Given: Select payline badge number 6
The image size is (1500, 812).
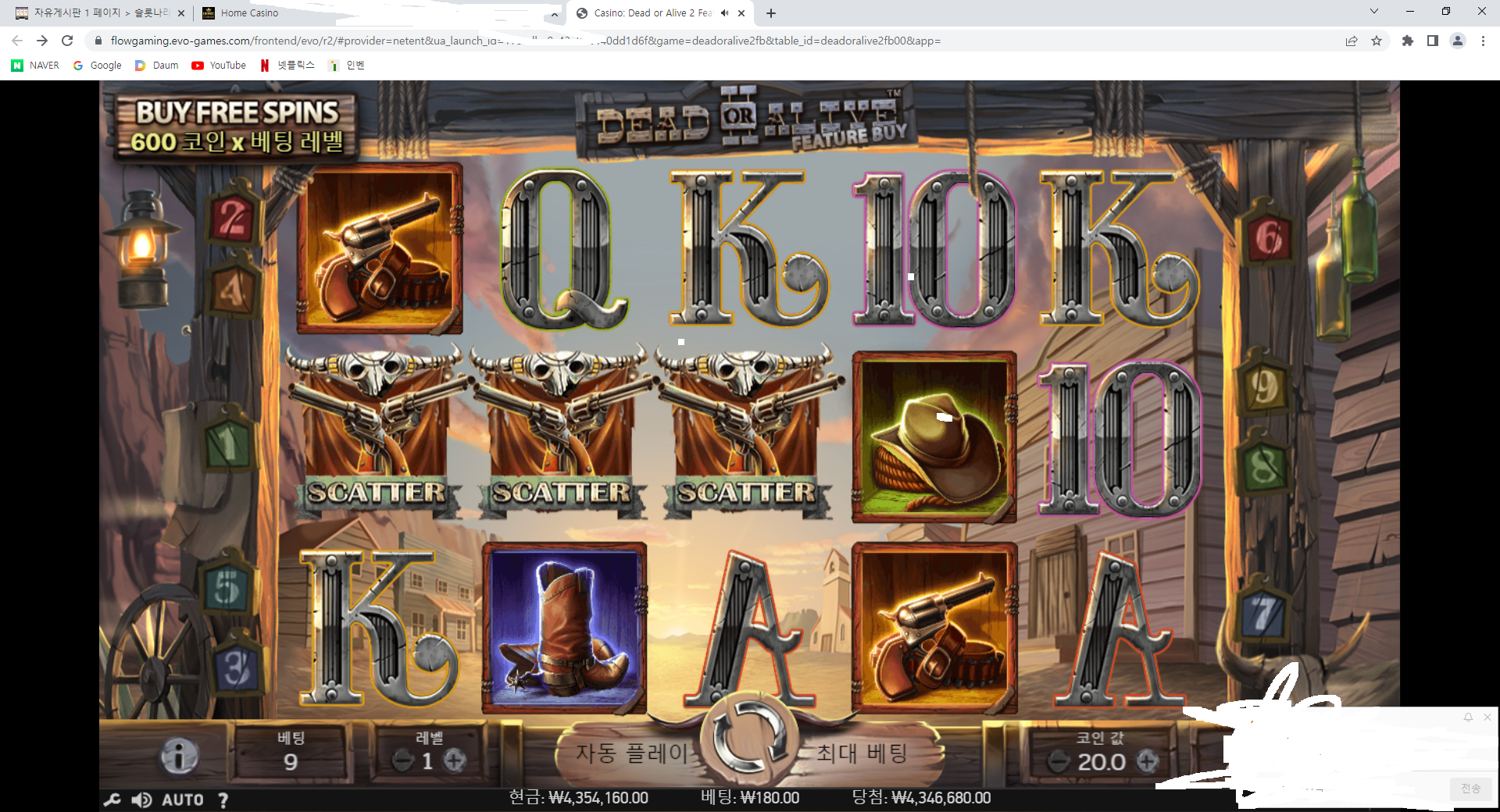Looking at the screenshot, I should 1266,237.
